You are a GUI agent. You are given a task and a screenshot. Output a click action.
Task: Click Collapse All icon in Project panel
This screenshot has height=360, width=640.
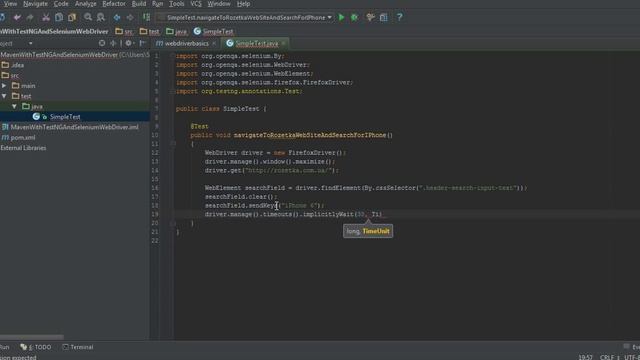click(x=113, y=43)
